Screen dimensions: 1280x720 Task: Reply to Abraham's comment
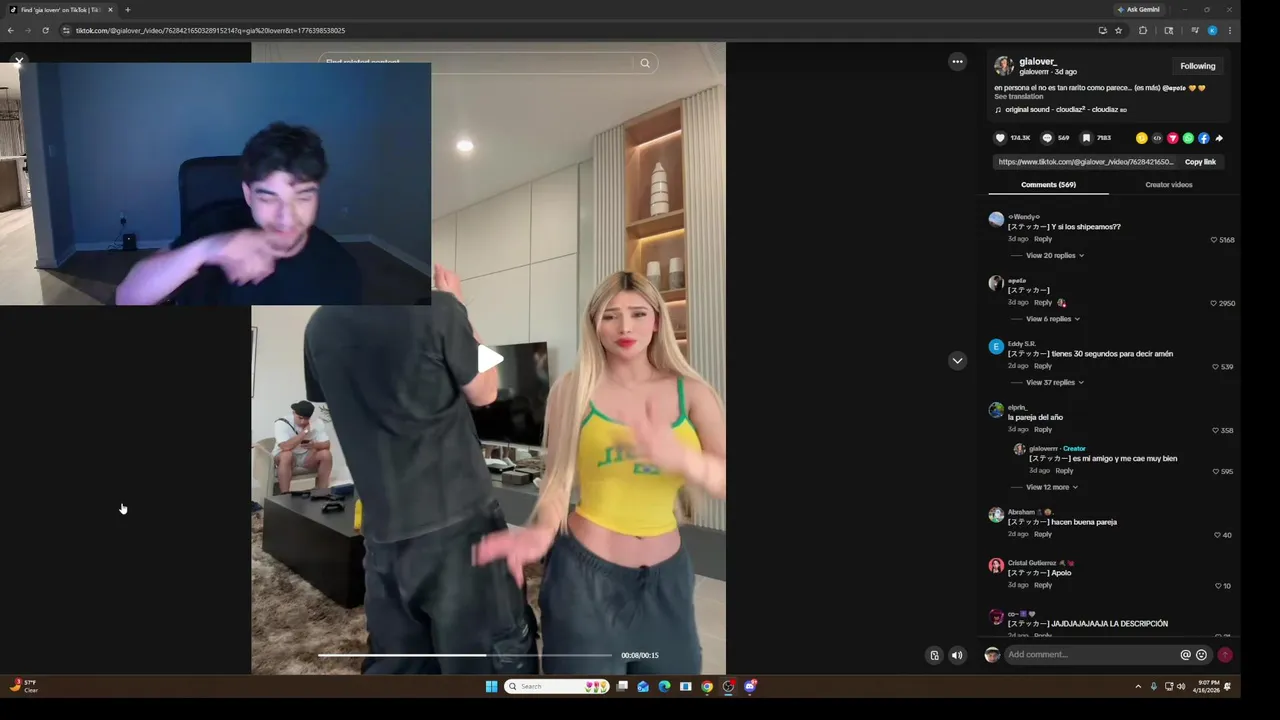1043,534
